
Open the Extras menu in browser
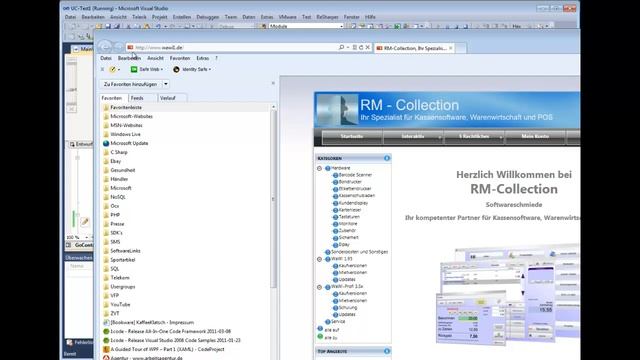(x=202, y=58)
